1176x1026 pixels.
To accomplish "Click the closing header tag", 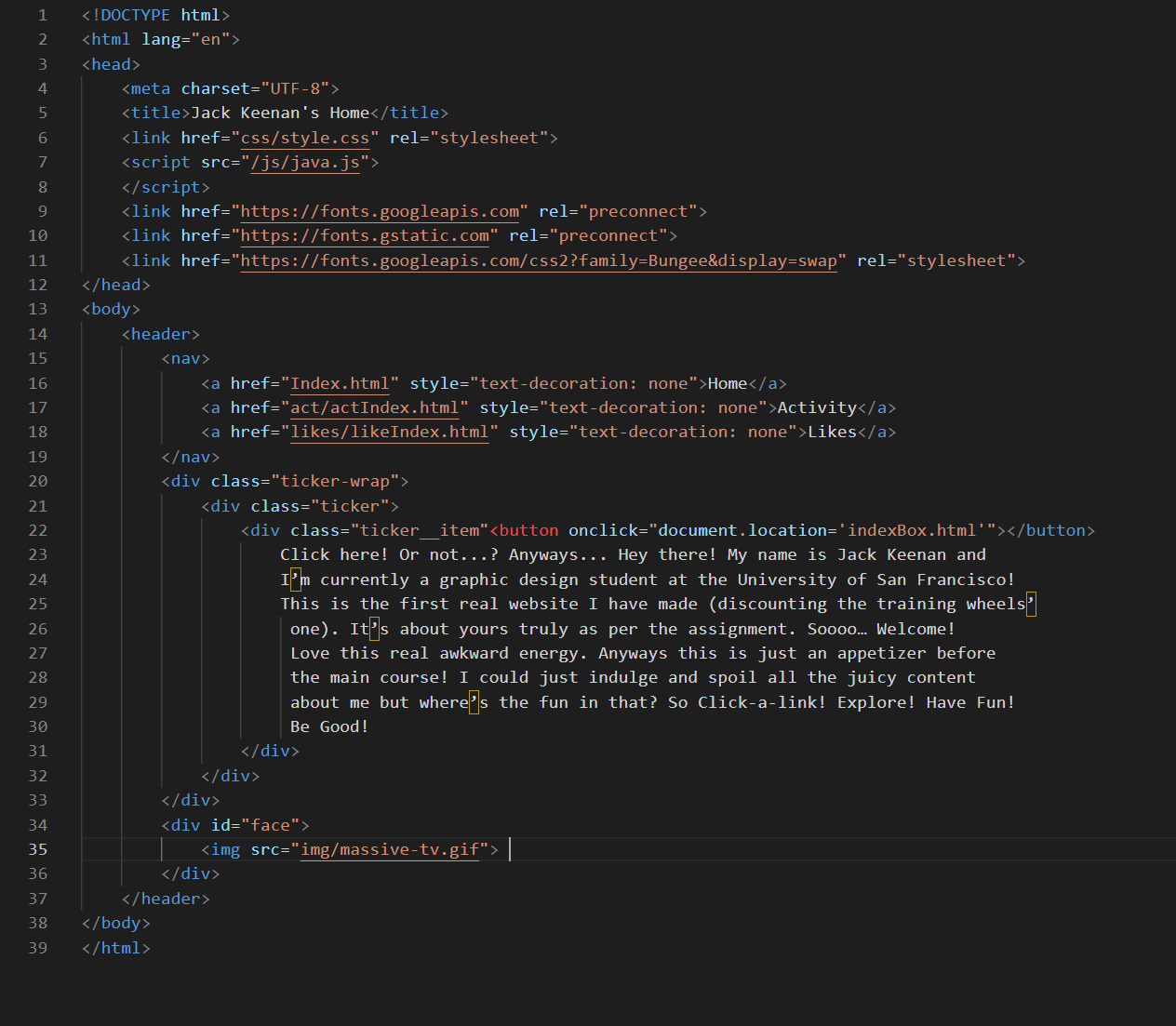I will (166, 899).
